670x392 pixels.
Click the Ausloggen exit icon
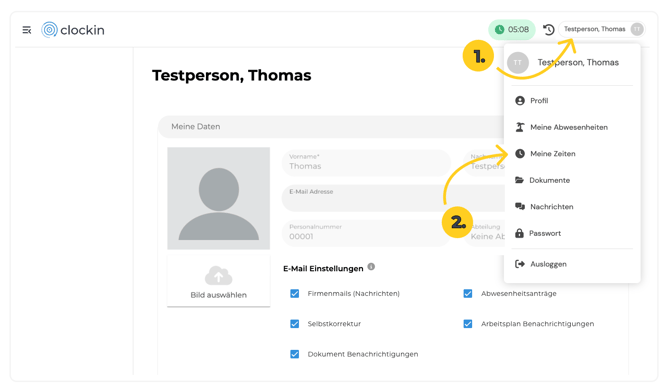pos(520,264)
